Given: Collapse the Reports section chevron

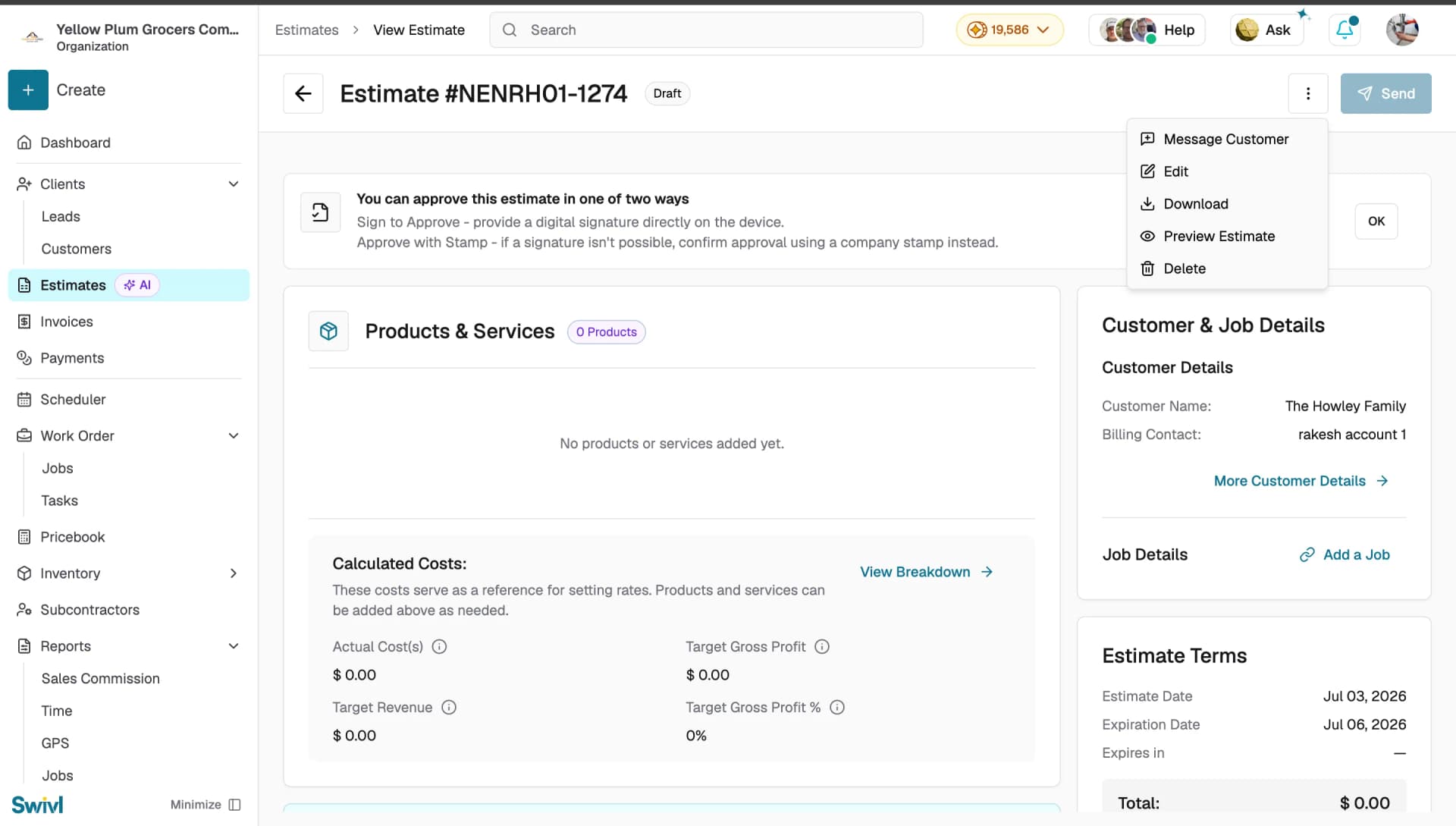Looking at the screenshot, I should tap(234, 646).
